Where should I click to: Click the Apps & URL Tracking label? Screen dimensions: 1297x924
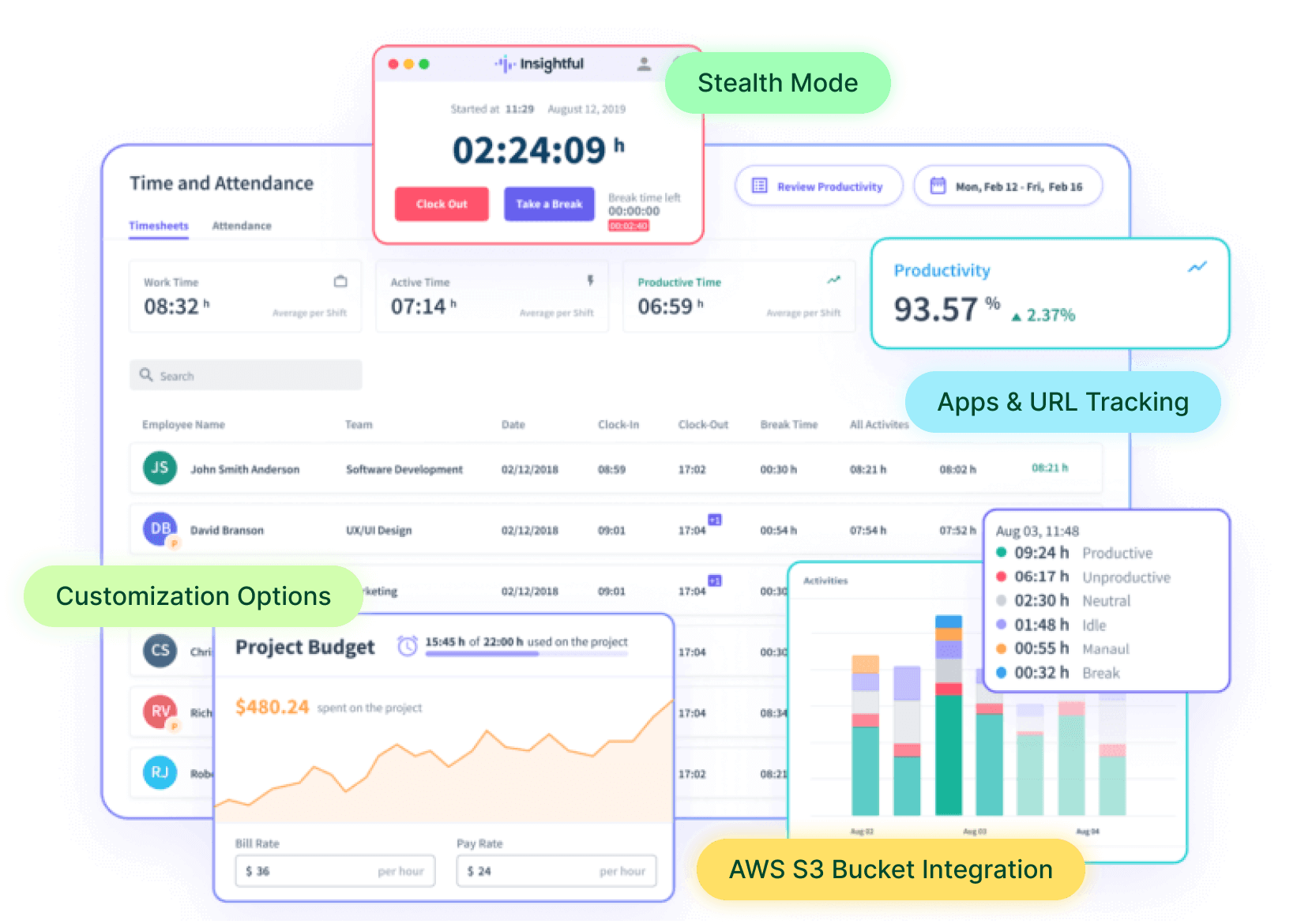click(1063, 402)
